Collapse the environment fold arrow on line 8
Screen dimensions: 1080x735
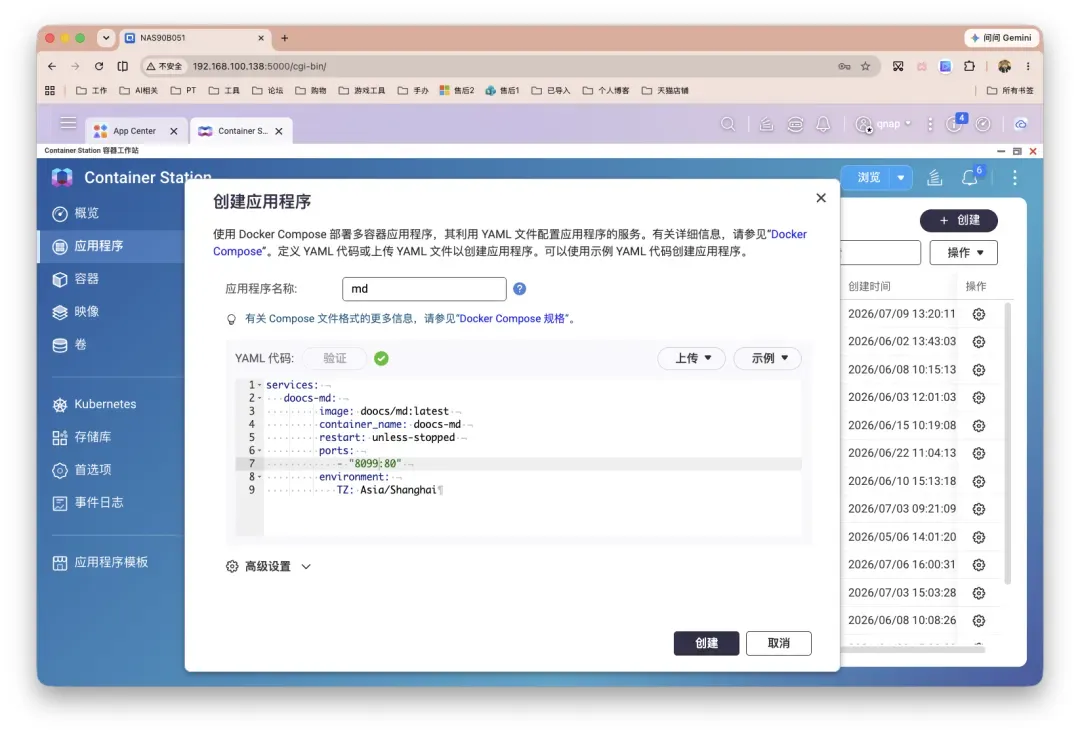(x=260, y=477)
